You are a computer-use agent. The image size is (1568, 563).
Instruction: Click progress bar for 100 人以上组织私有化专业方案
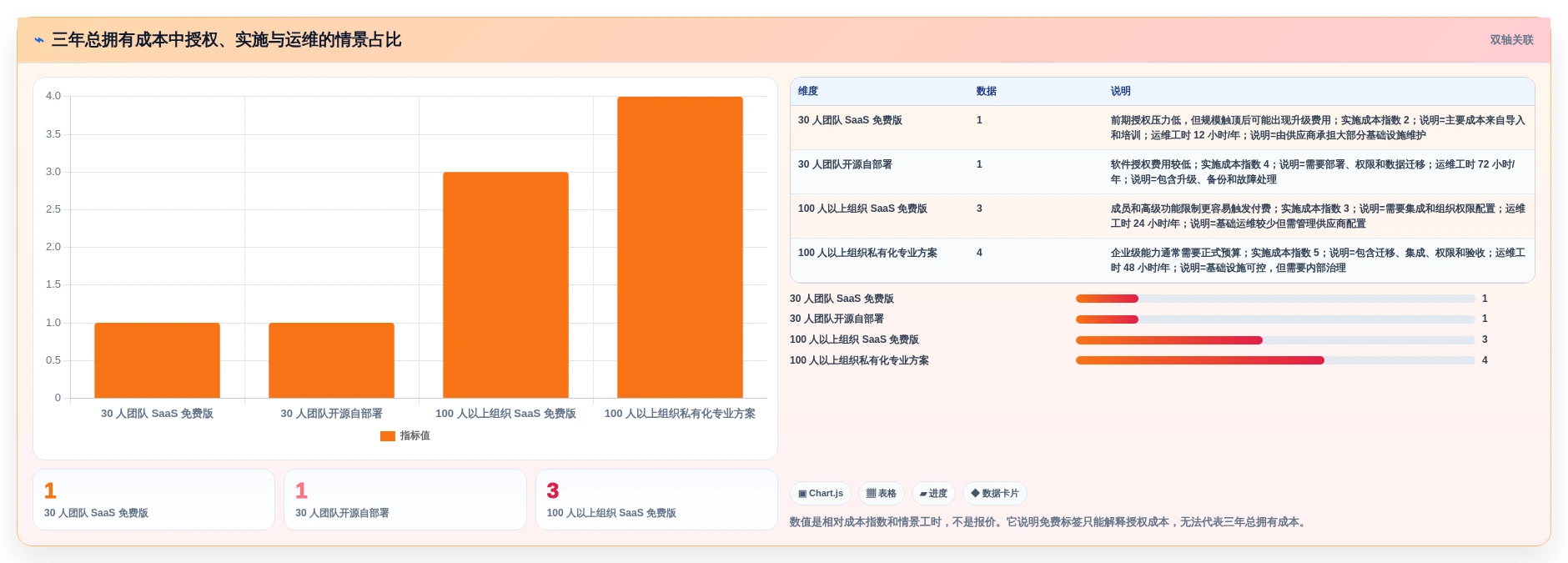click(1275, 360)
